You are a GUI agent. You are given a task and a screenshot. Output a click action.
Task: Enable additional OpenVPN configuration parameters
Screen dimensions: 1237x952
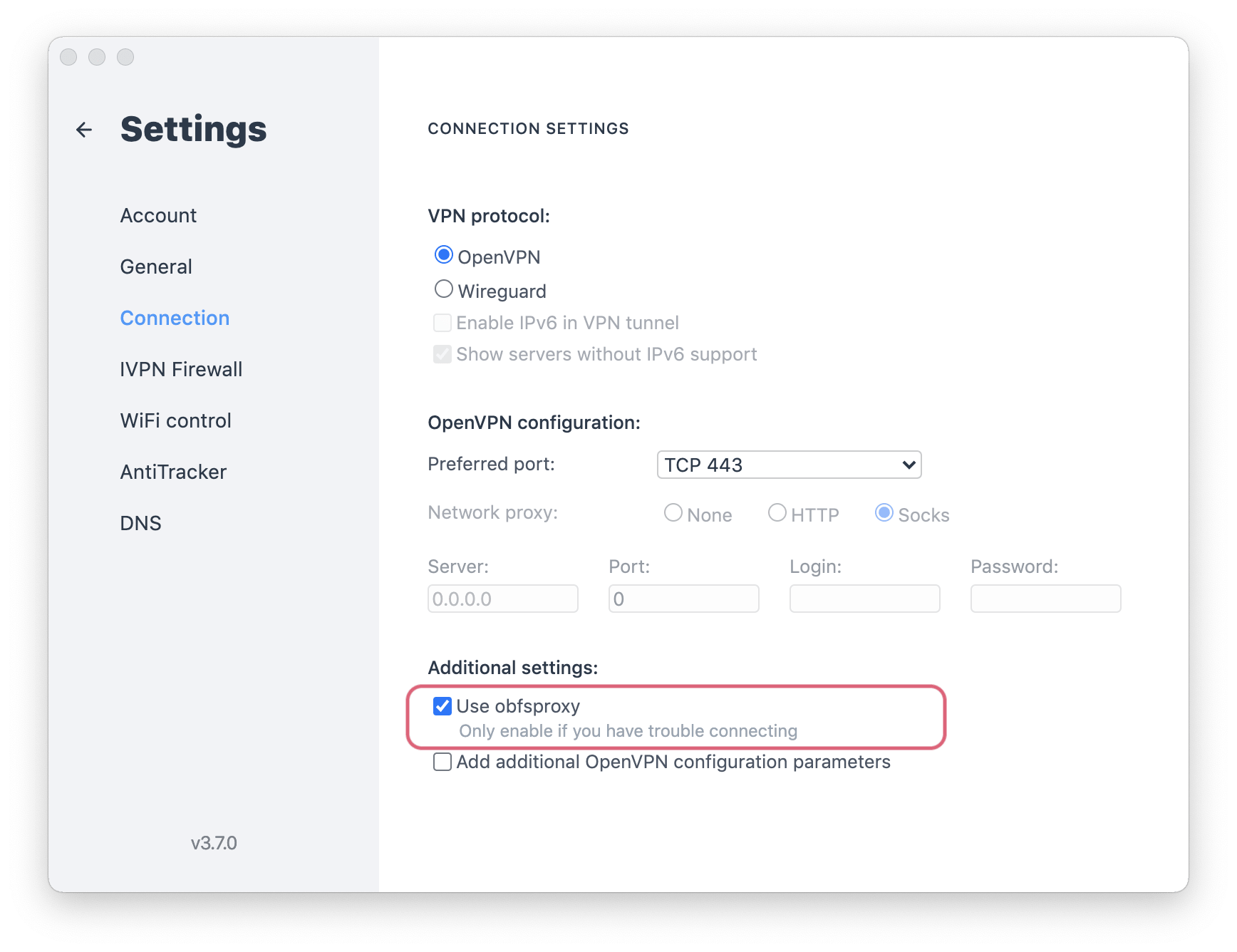click(x=442, y=762)
